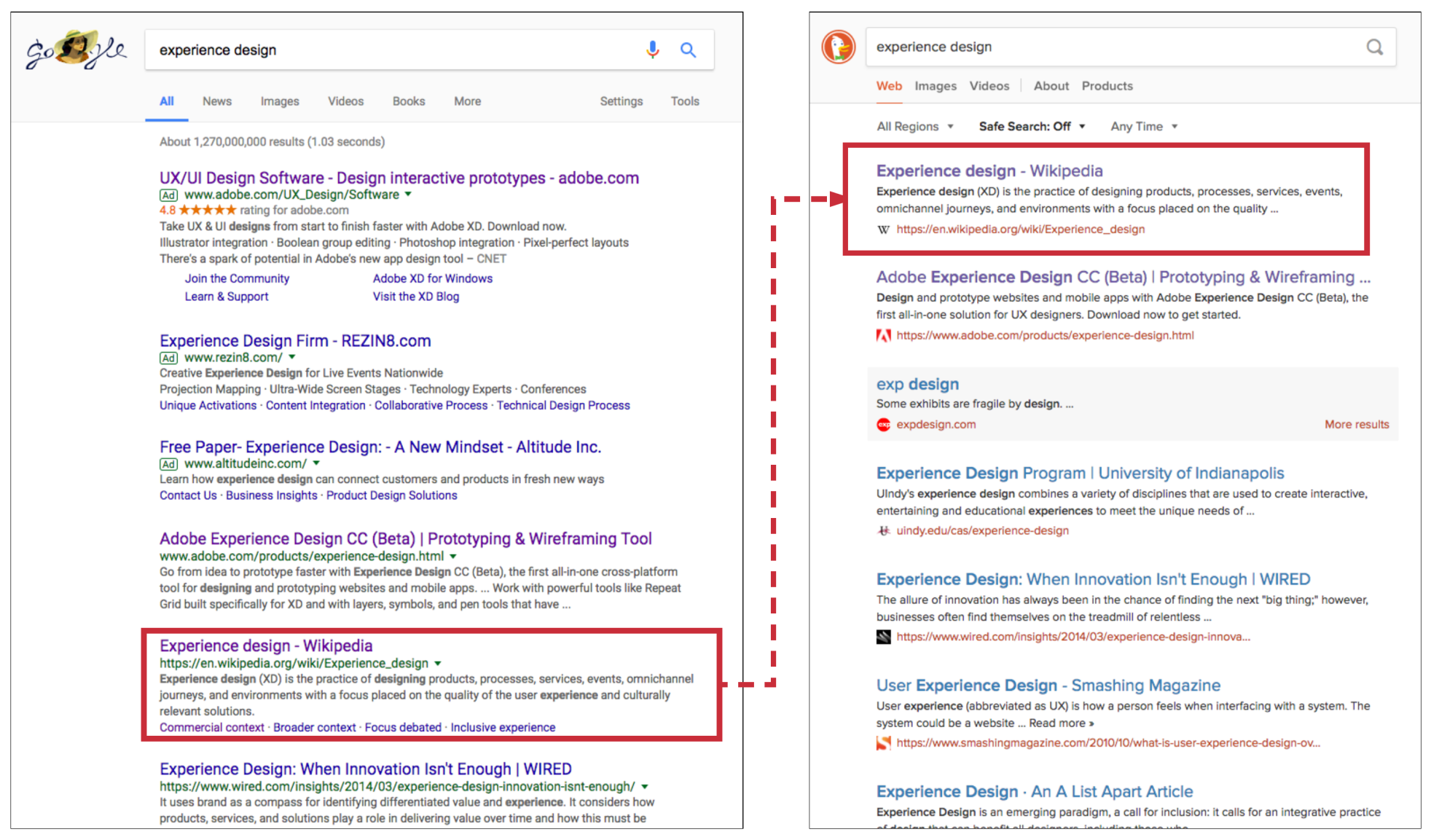Click the Google voice search microphone icon
Viewport: 1431px width, 840px height.
[x=652, y=50]
